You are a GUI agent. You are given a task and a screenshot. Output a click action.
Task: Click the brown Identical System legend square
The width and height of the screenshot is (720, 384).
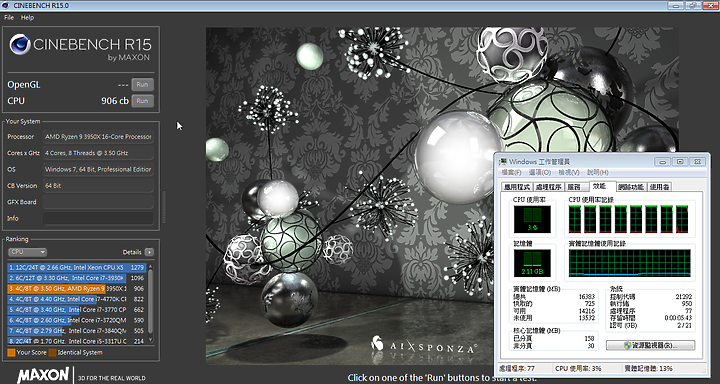click(x=52, y=353)
